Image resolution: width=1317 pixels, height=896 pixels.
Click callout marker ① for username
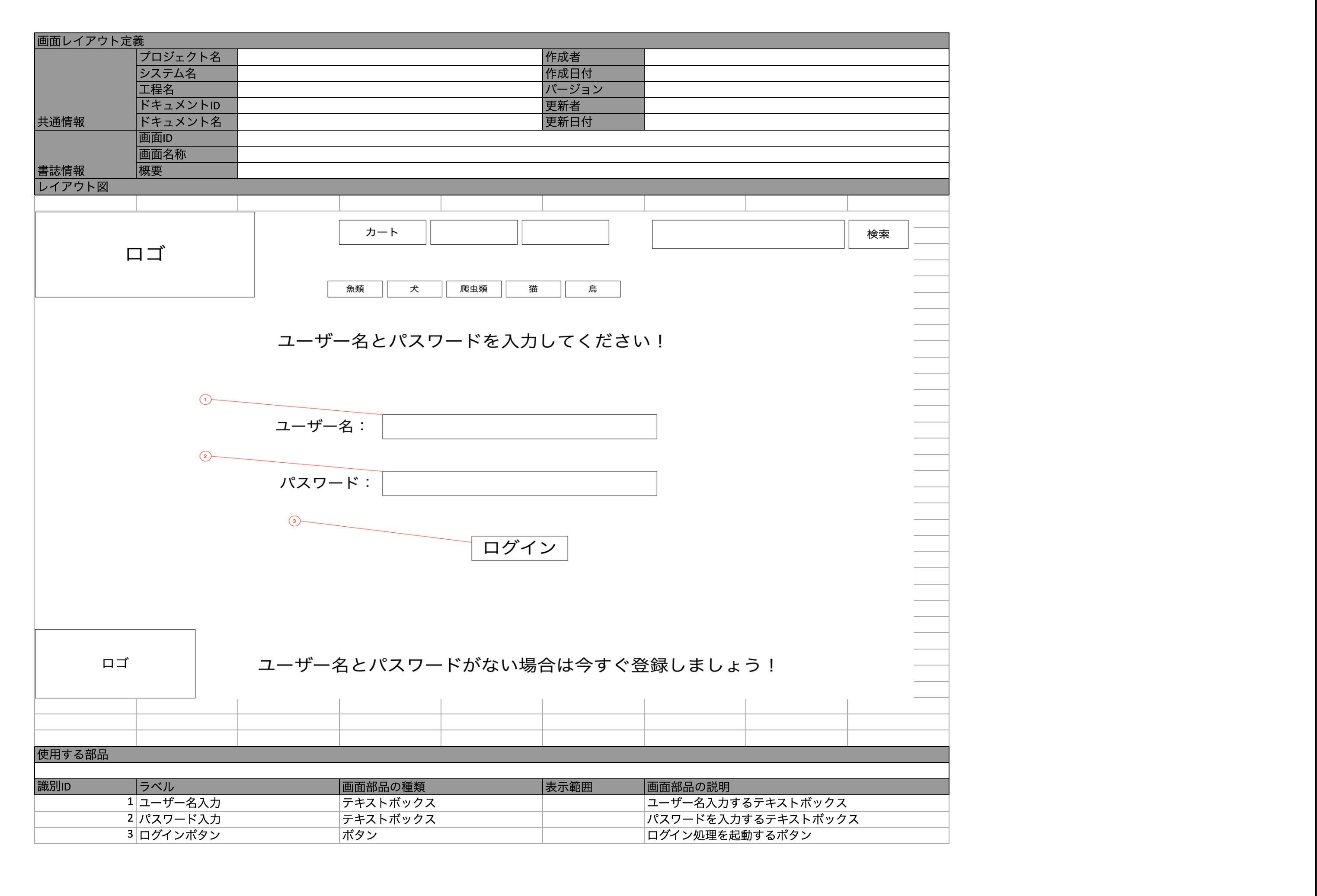[x=205, y=400]
